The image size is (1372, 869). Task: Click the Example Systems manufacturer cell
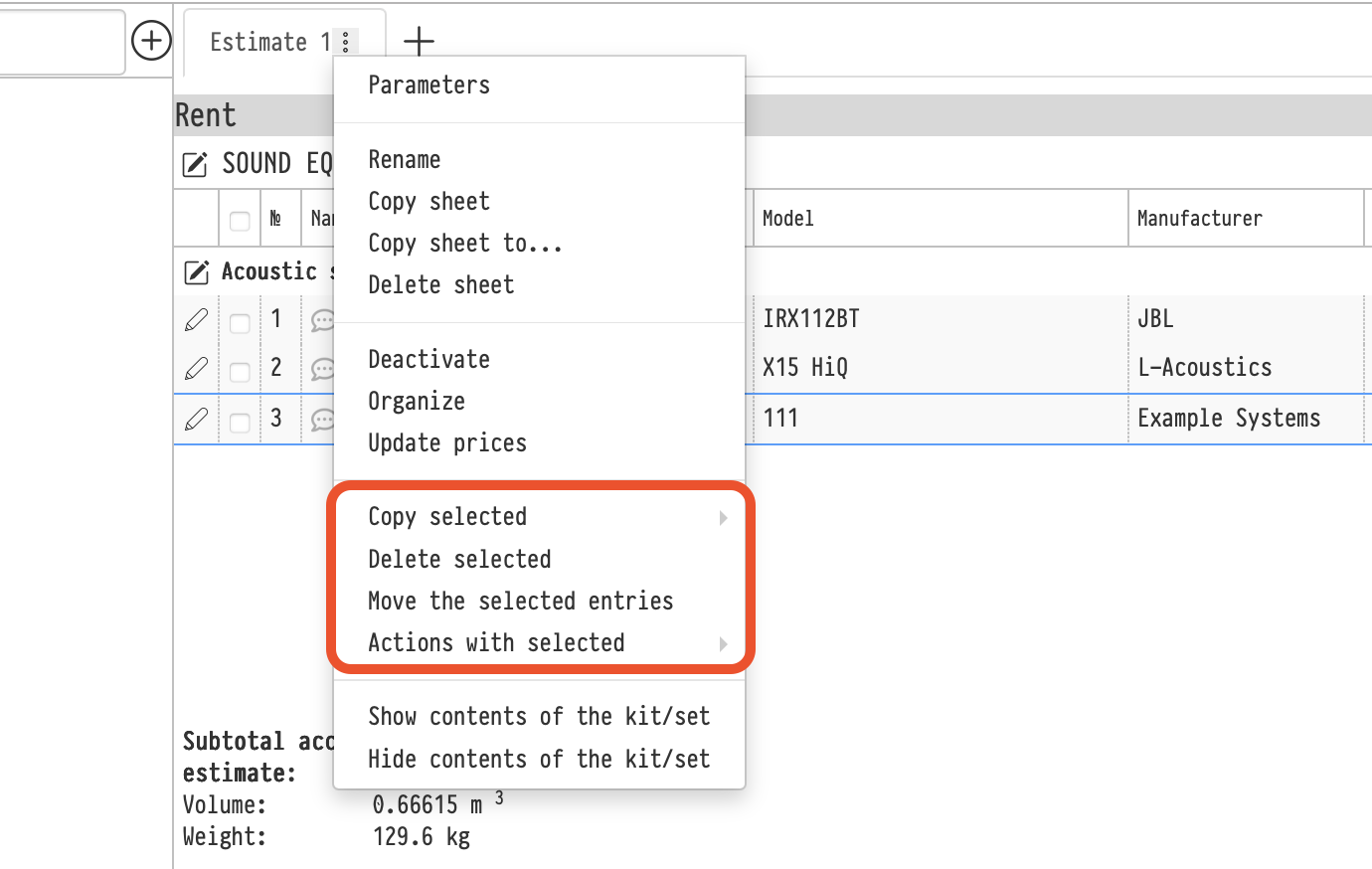[x=1229, y=419]
